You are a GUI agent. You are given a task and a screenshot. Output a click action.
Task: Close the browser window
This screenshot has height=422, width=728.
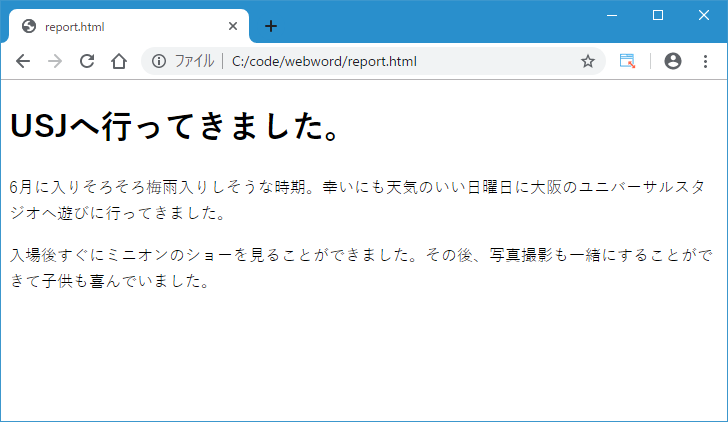tap(704, 15)
